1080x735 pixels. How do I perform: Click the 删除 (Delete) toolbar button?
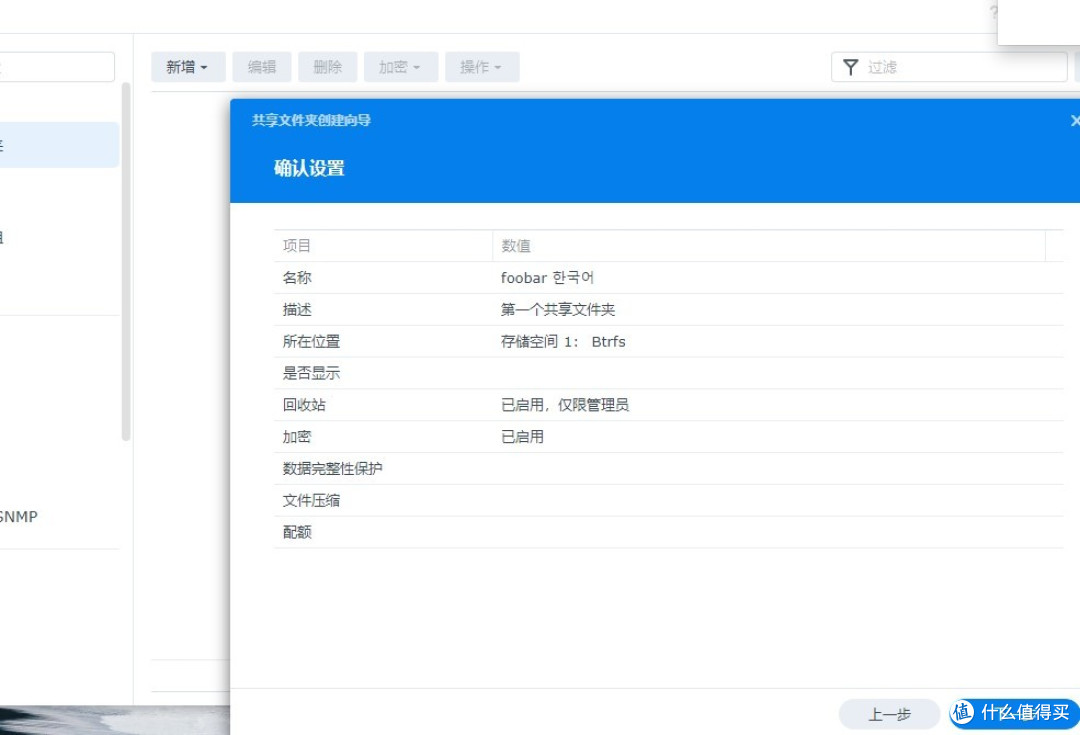point(327,67)
